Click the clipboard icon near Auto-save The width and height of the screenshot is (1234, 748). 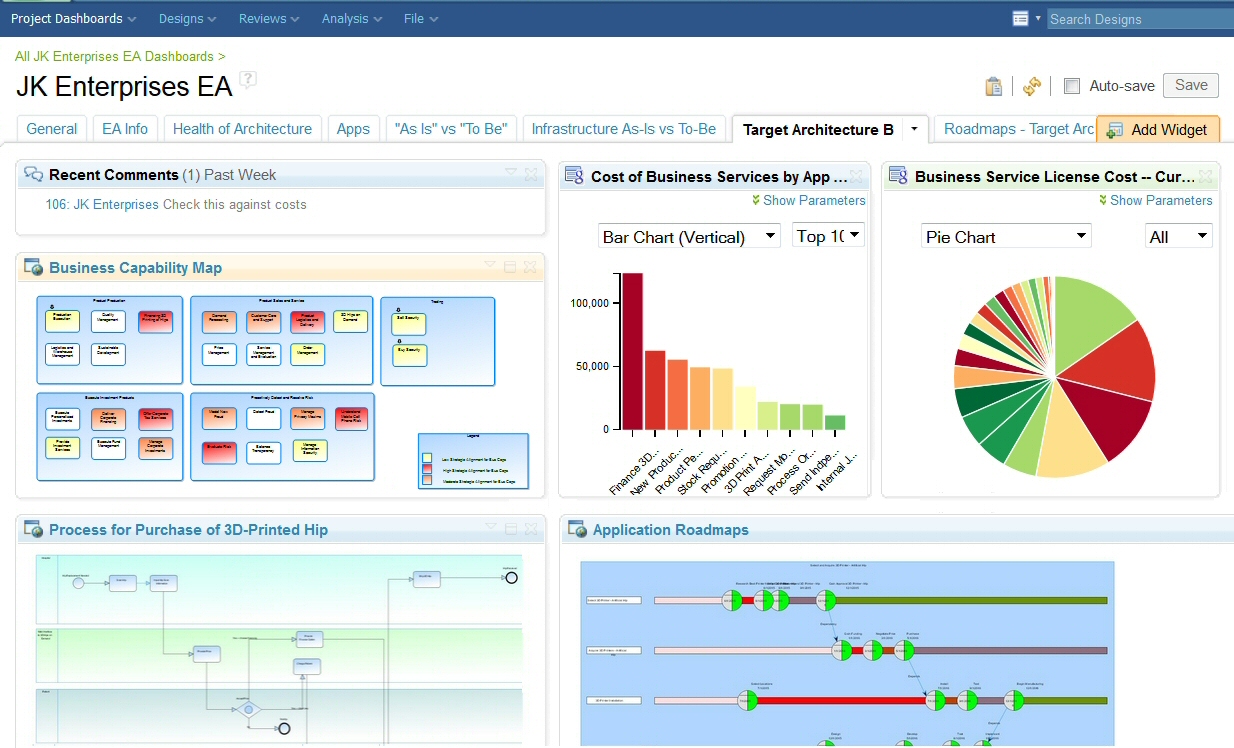(x=993, y=86)
